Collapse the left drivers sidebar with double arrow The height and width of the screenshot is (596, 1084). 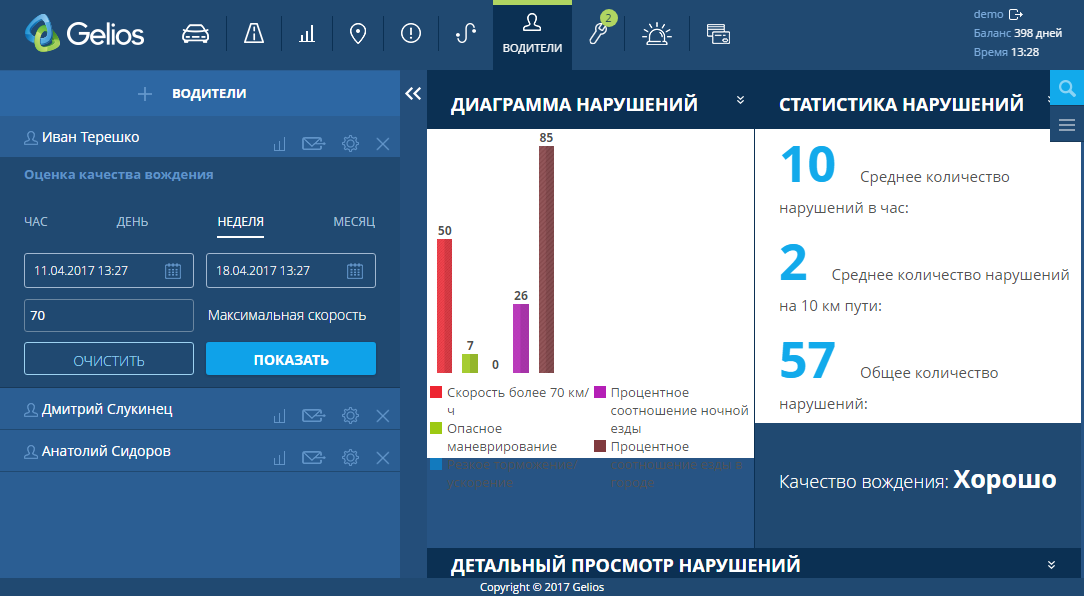413,93
